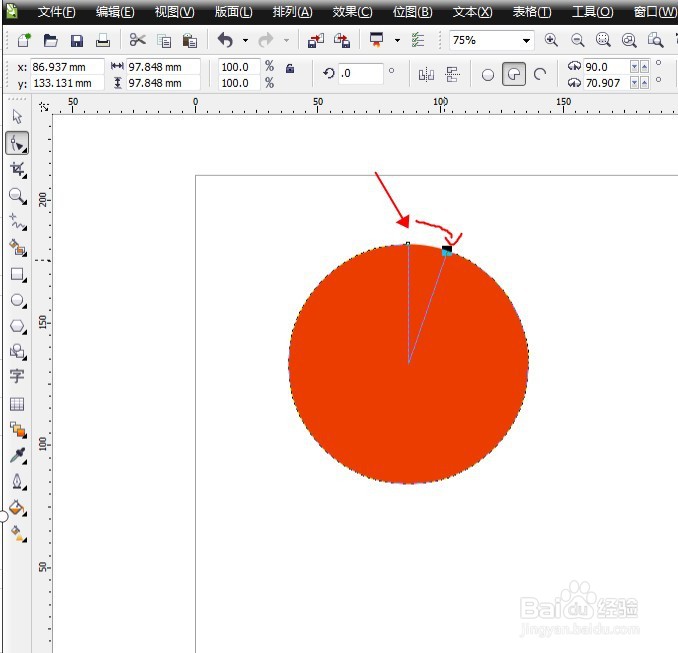Select the Rectangle tool
678x653 pixels.
[18, 274]
